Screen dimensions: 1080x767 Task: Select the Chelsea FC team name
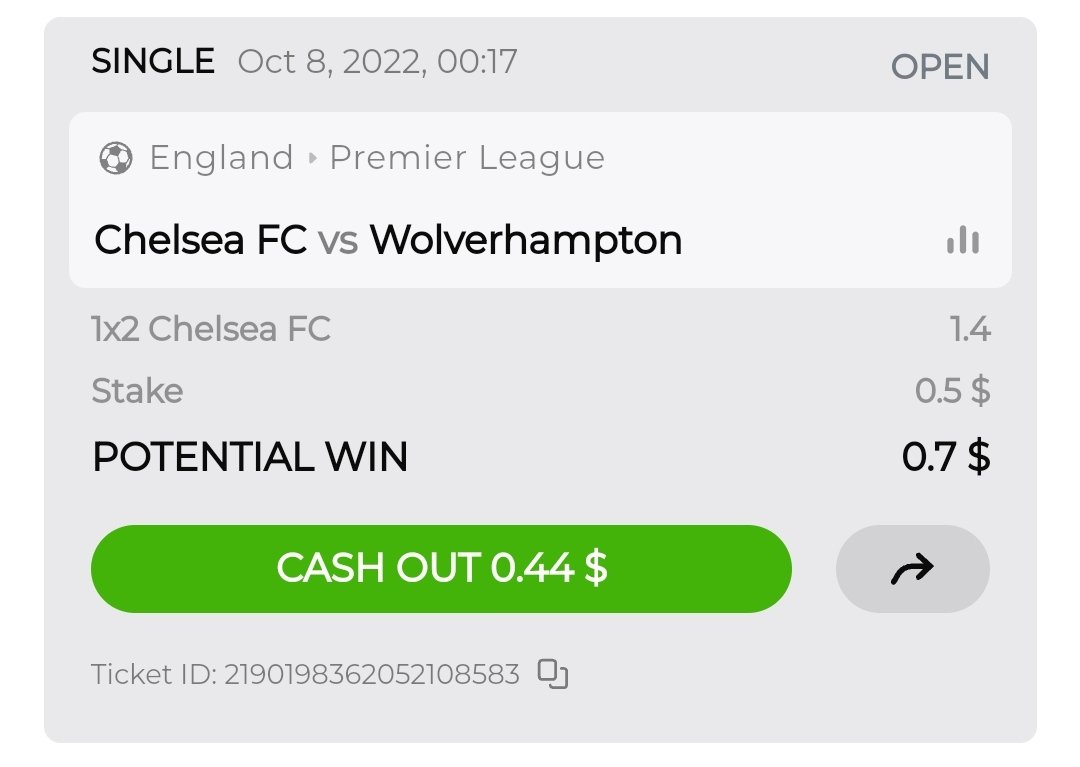pyautogui.click(x=200, y=240)
